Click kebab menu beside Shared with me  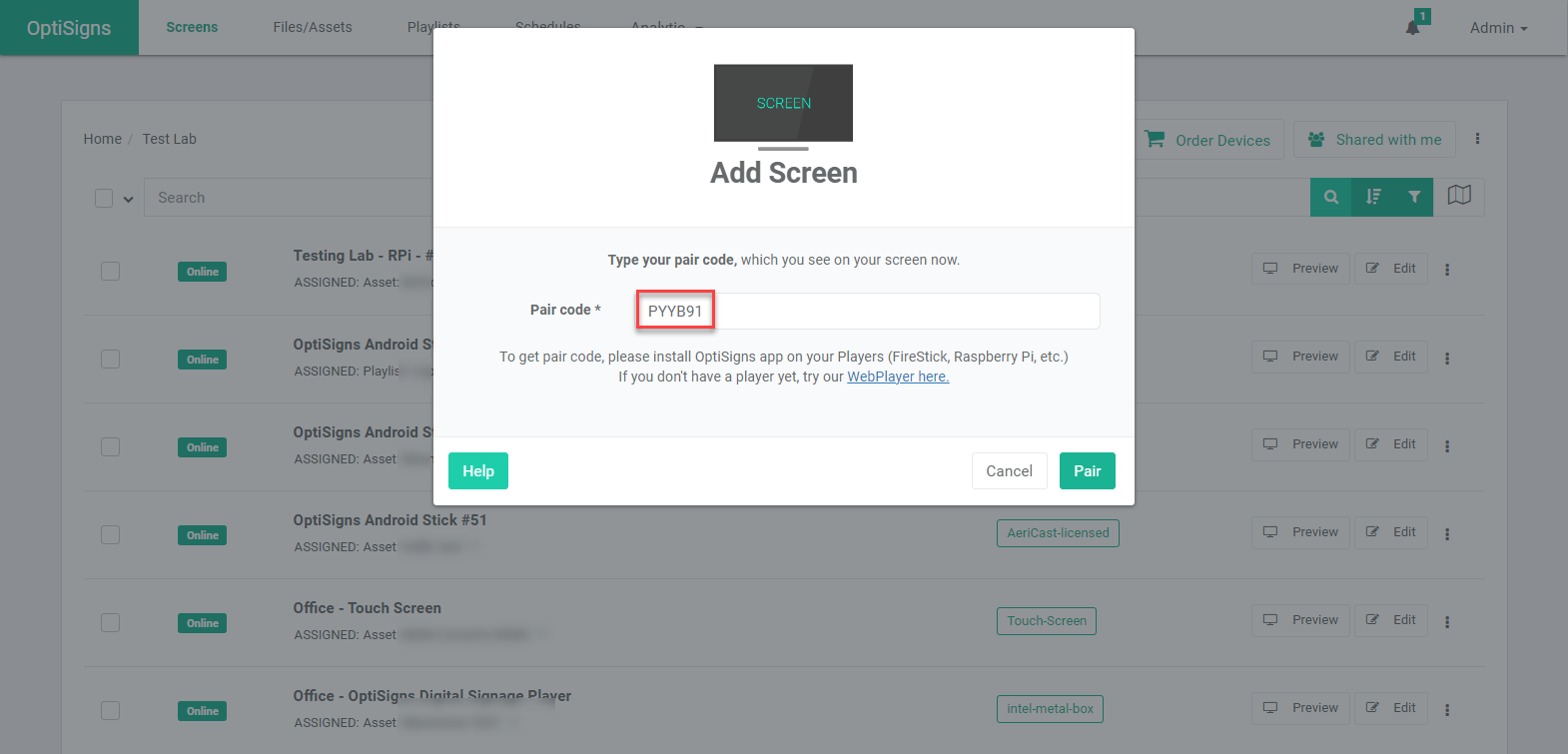tap(1477, 139)
